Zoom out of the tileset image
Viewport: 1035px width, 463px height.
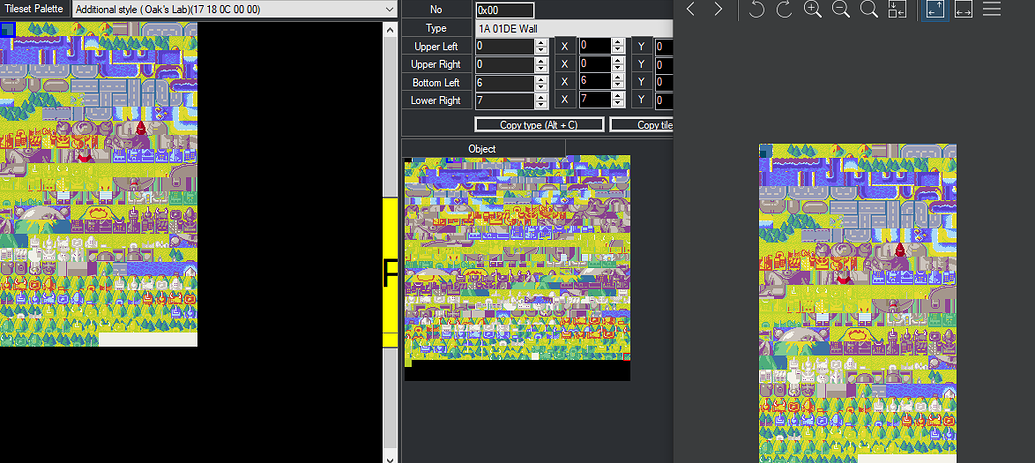coord(841,9)
